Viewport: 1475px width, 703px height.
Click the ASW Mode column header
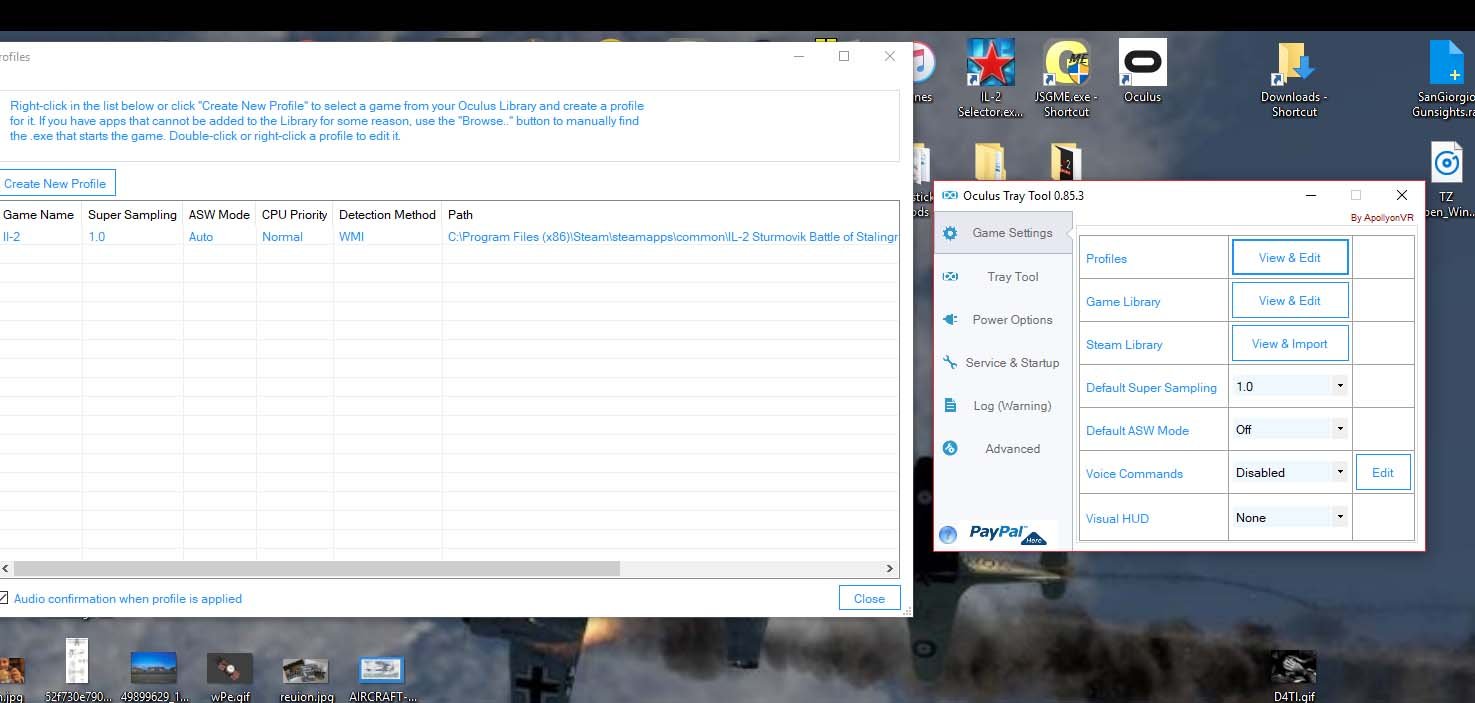coord(219,214)
